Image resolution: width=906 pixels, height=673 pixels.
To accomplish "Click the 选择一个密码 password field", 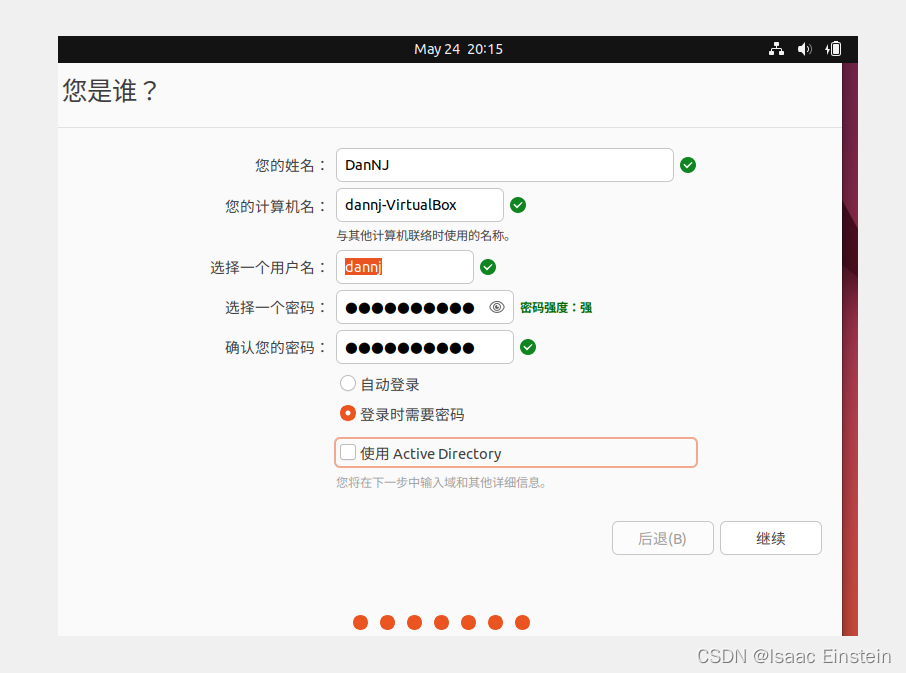I will tap(425, 307).
